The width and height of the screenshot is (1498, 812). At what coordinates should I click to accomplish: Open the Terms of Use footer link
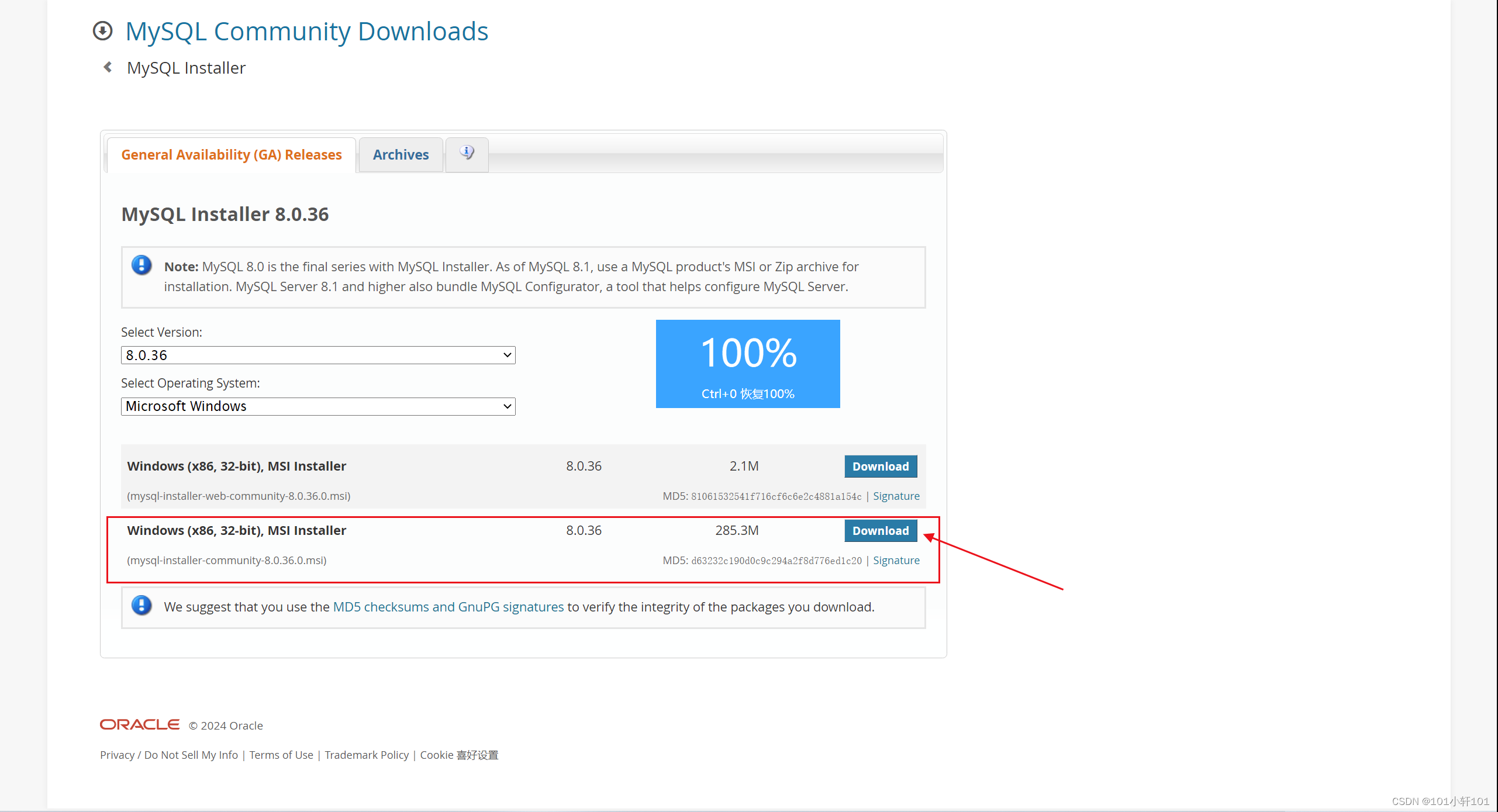pyautogui.click(x=281, y=755)
